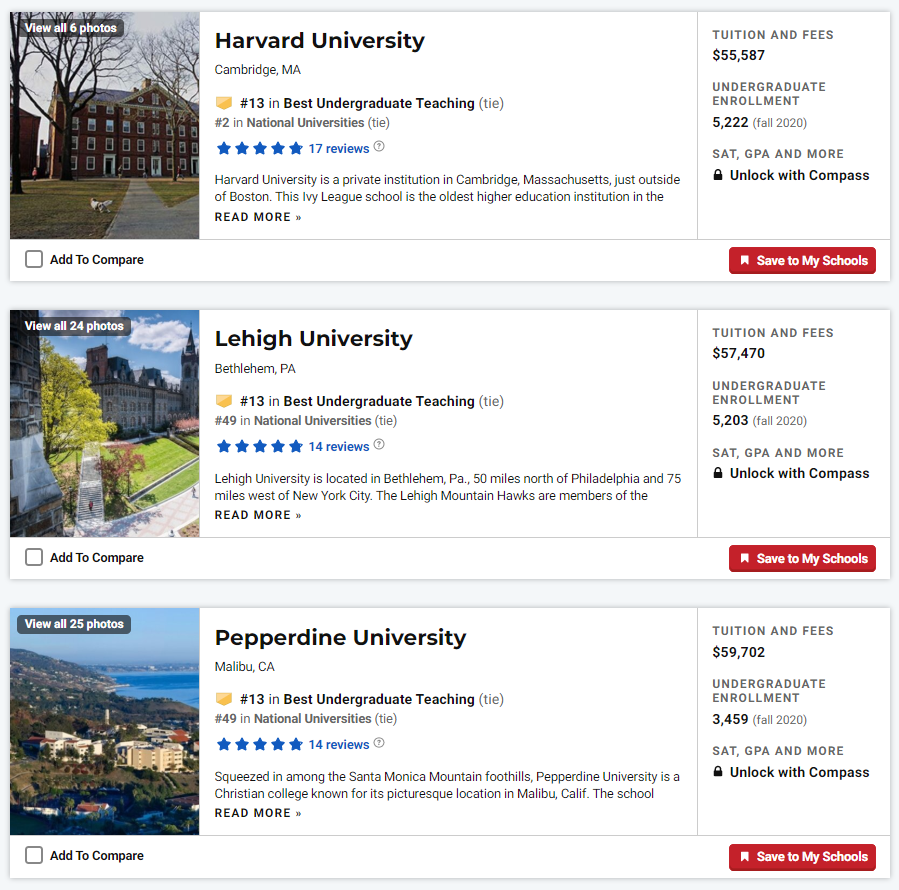899x890 pixels.
Task: Click the lock icon in Pepperdine's Unlock with Compass
Action: [x=718, y=771]
